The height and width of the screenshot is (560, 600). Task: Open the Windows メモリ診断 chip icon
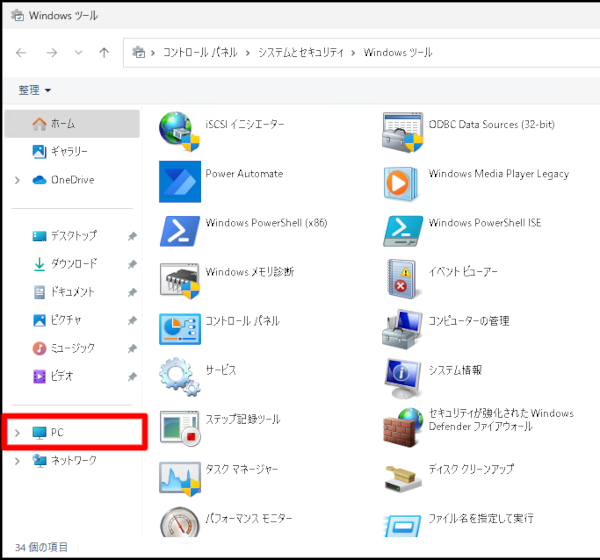(x=180, y=281)
